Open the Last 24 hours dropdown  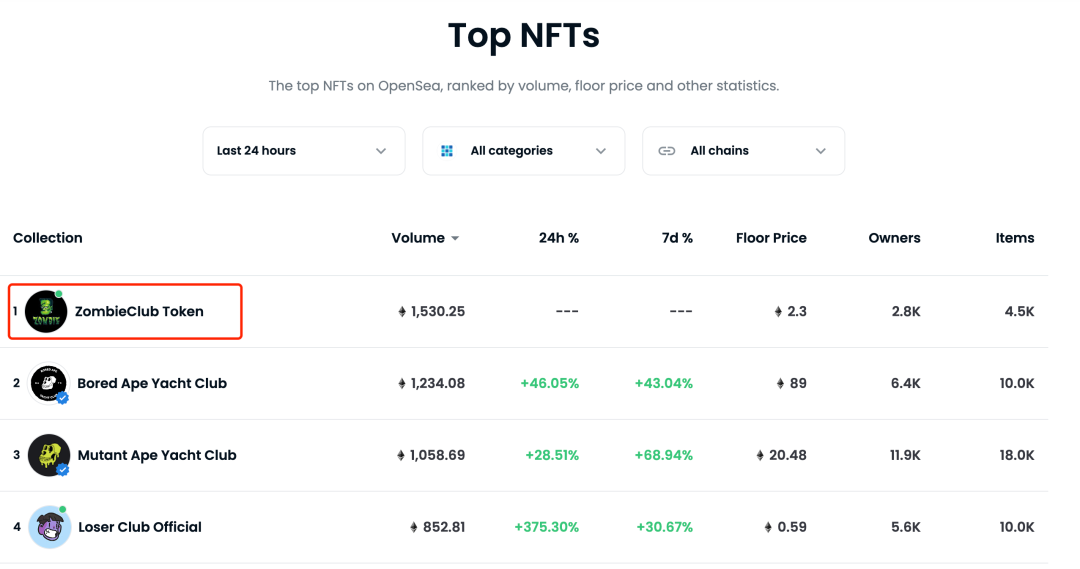point(303,151)
